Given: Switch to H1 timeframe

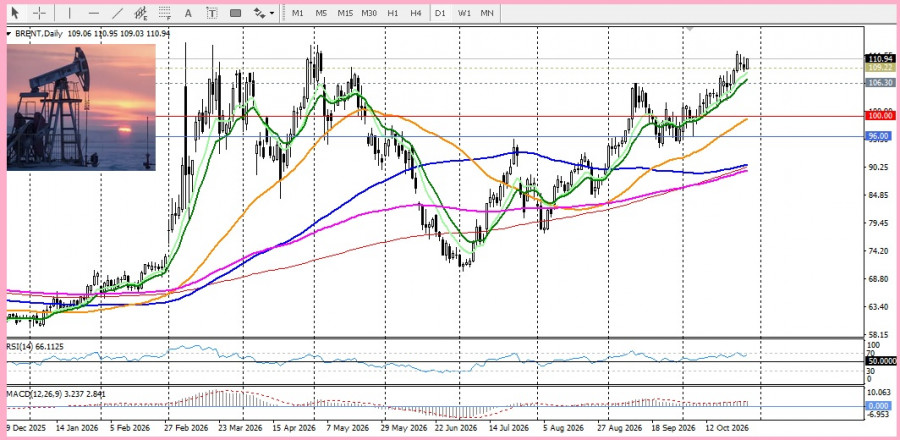Looking at the screenshot, I should pyautogui.click(x=393, y=13).
